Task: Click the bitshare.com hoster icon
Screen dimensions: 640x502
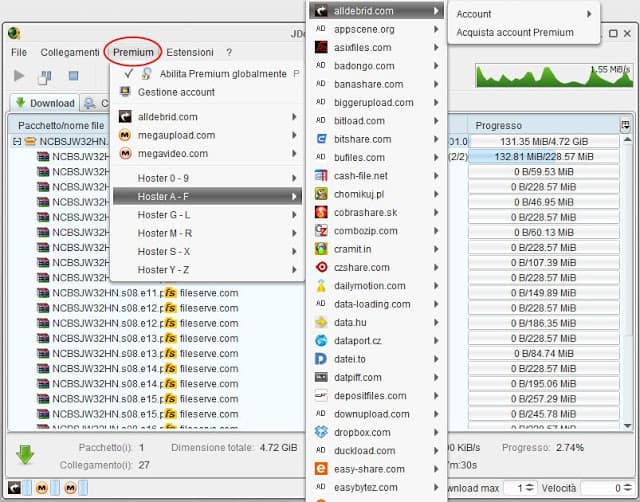Action: coord(321,139)
